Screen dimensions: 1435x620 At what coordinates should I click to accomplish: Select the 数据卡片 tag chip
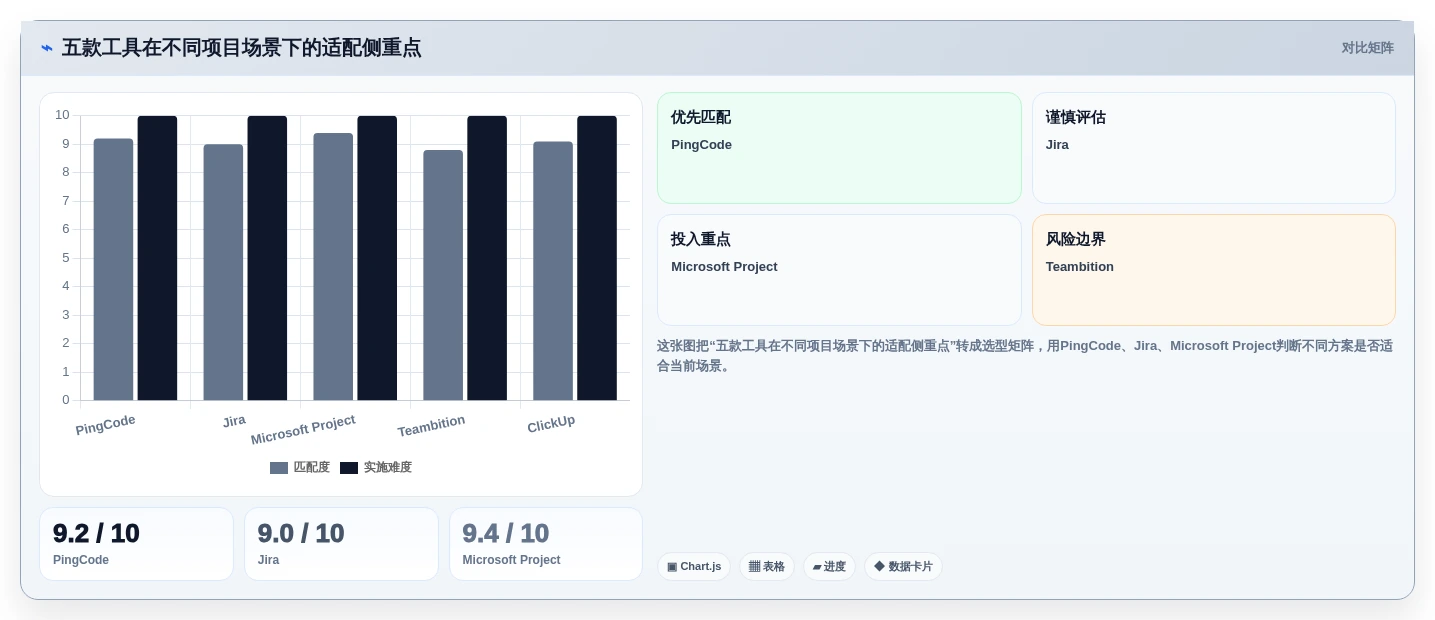pyautogui.click(x=903, y=567)
